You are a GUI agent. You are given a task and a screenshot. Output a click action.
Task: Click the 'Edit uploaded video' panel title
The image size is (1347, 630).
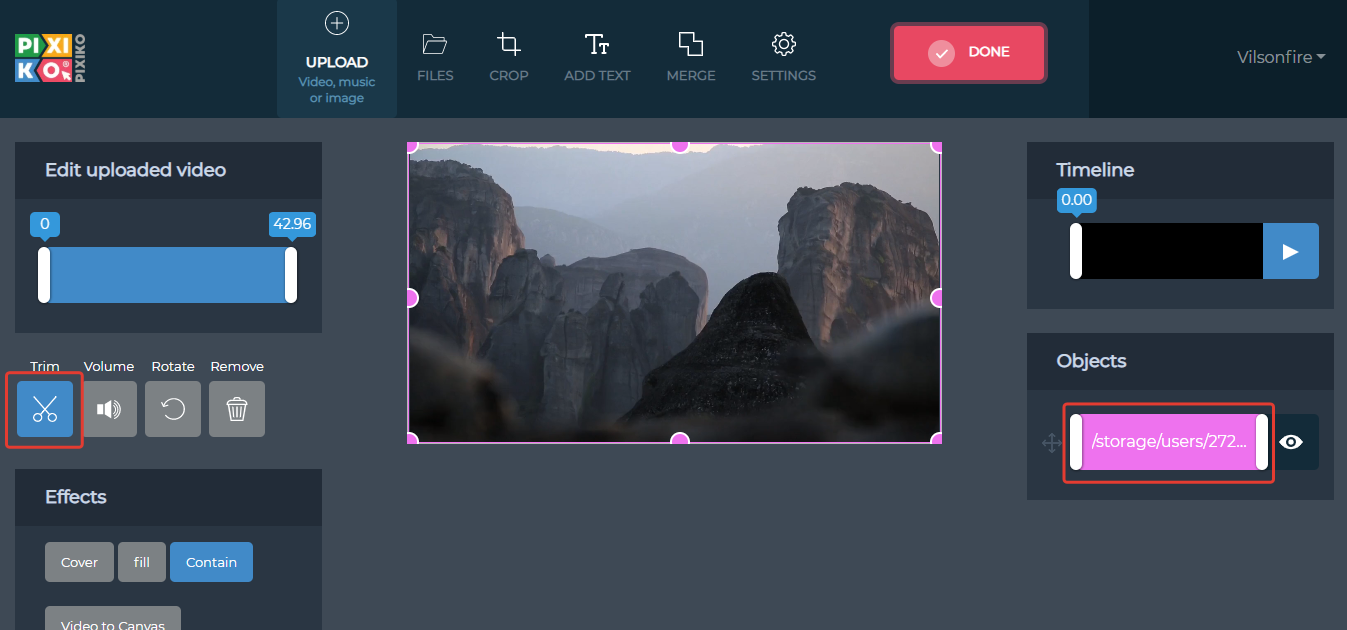(x=135, y=170)
